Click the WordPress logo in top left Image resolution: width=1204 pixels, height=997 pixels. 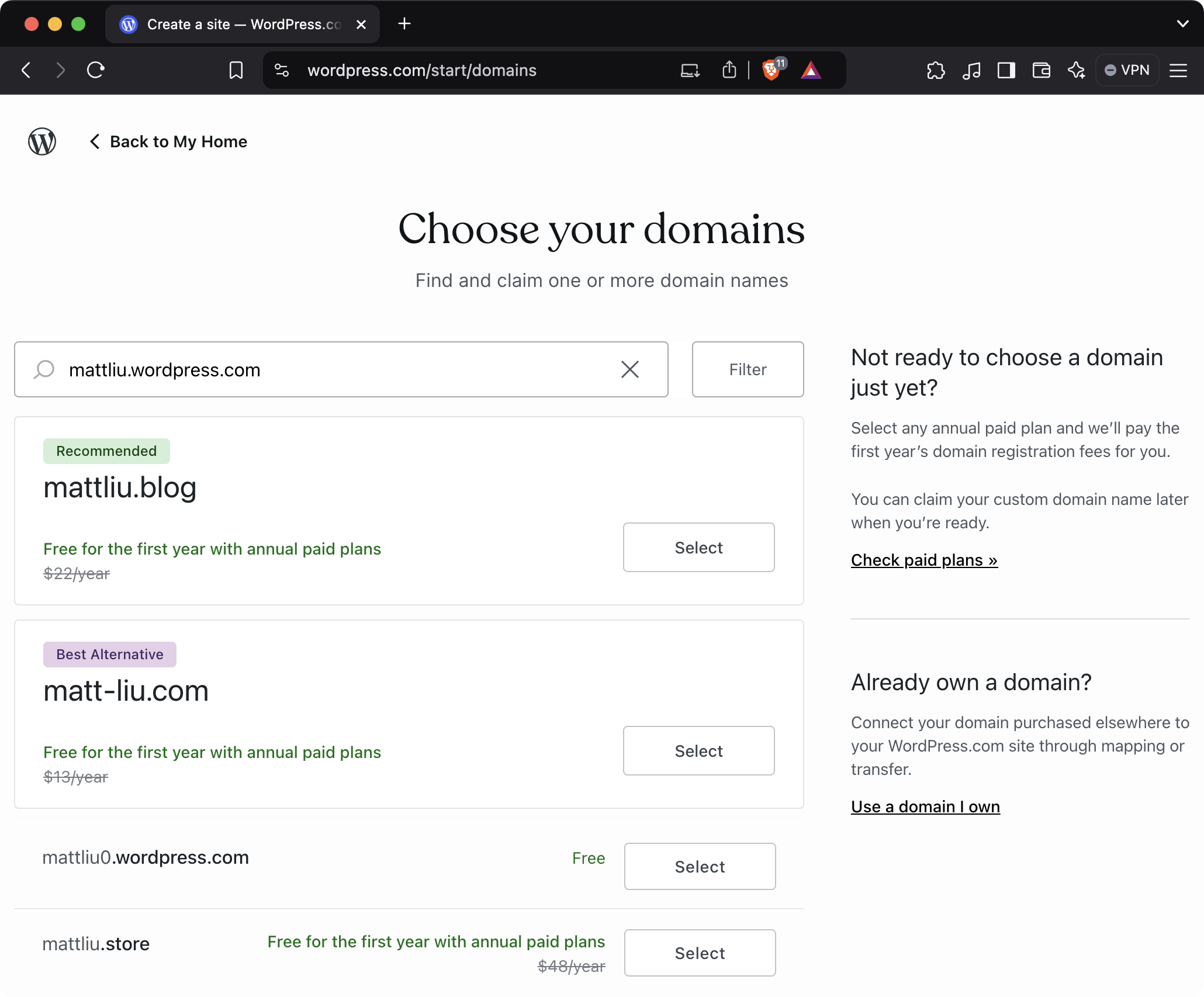tap(41, 141)
